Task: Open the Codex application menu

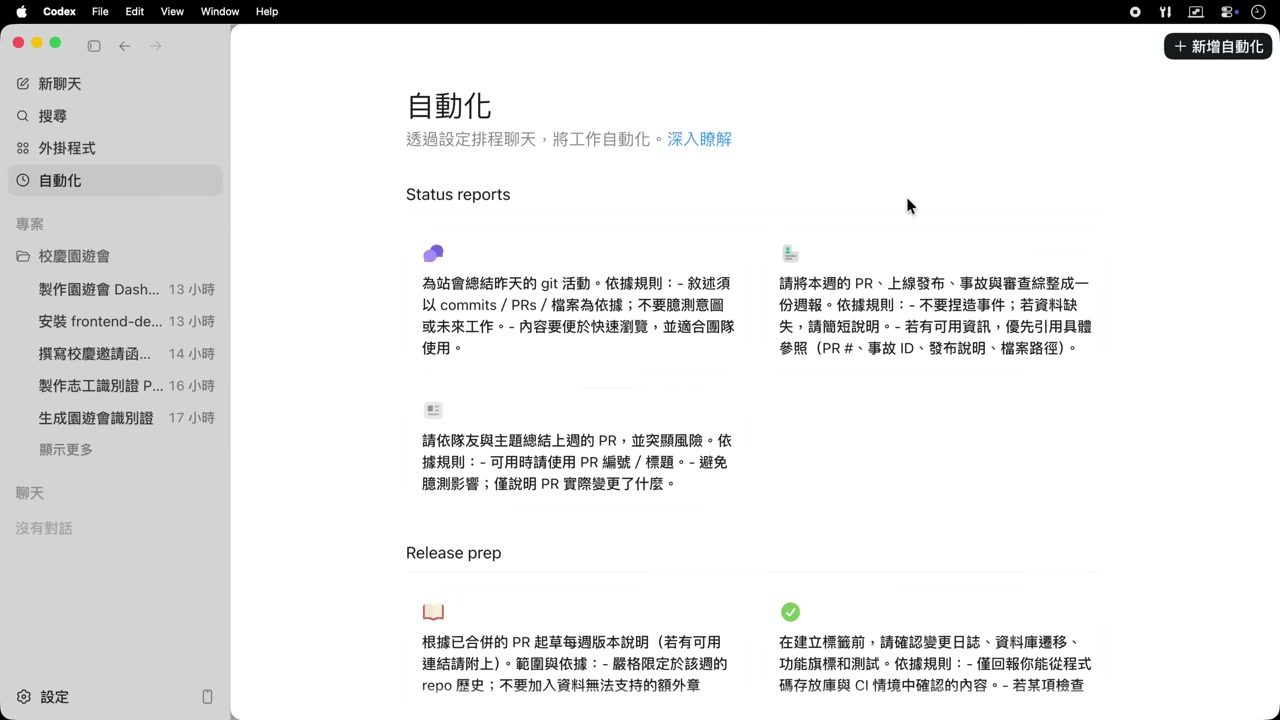Action: 59,12
